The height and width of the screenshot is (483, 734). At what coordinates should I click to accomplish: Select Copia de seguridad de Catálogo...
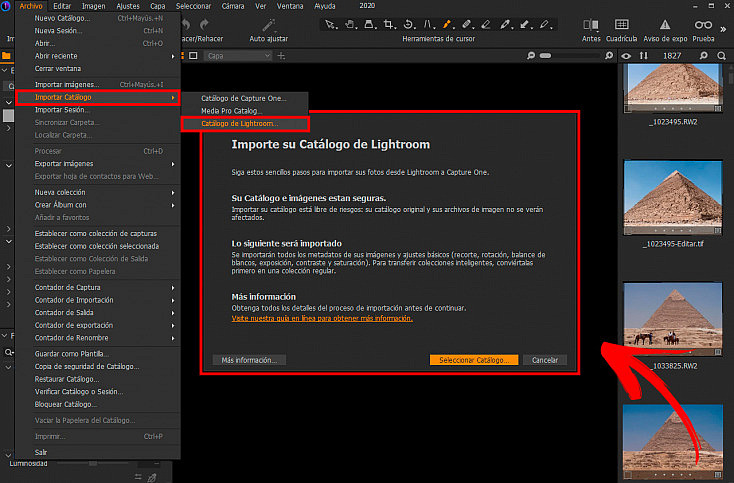point(98,366)
